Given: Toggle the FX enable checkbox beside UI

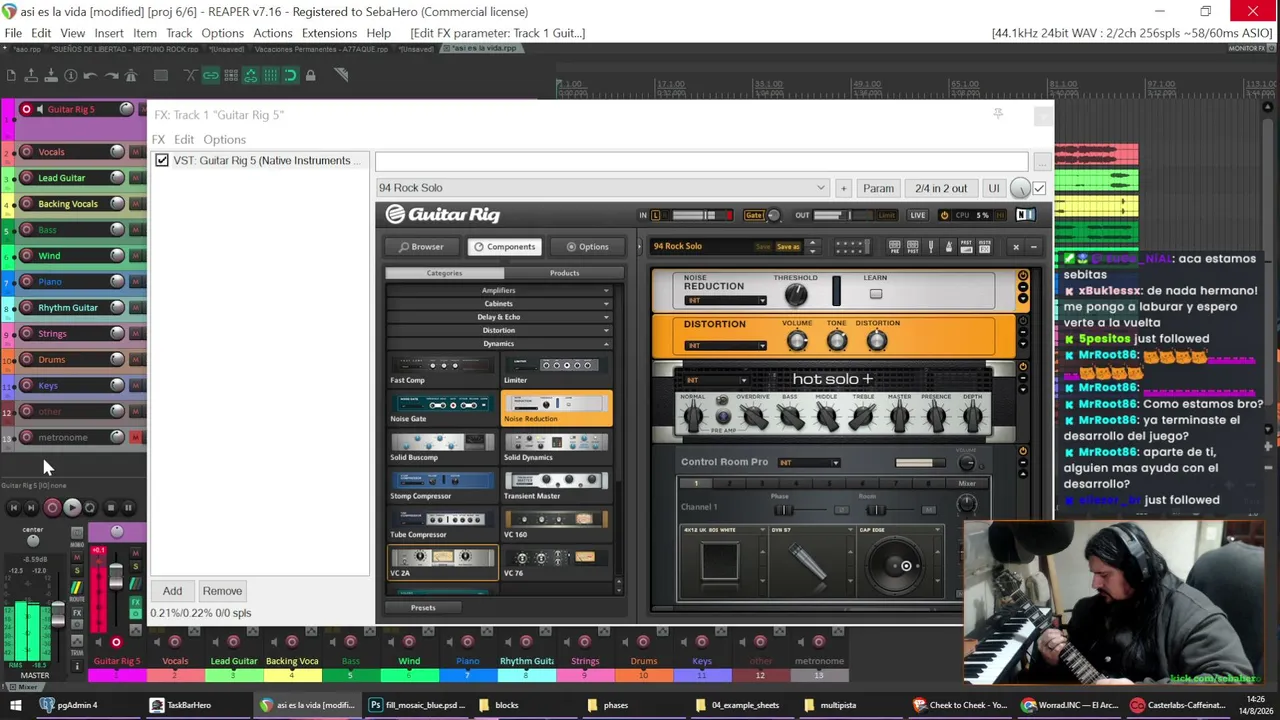Looking at the screenshot, I should pyautogui.click(x=1039, y=188).
